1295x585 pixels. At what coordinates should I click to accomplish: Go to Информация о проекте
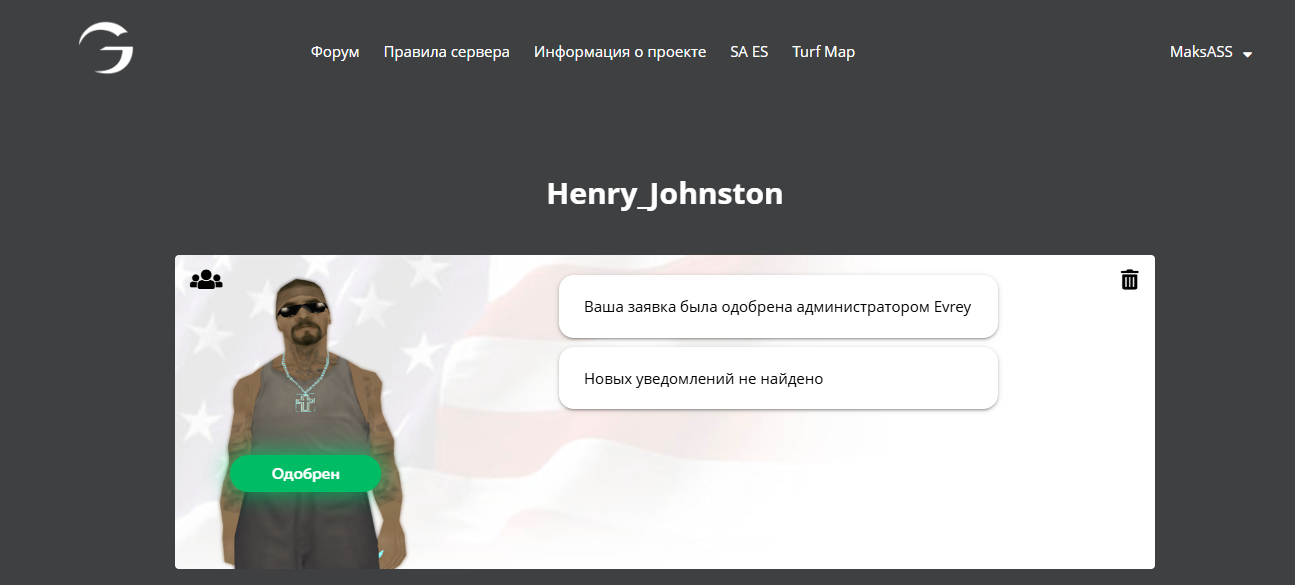[620, 52]
